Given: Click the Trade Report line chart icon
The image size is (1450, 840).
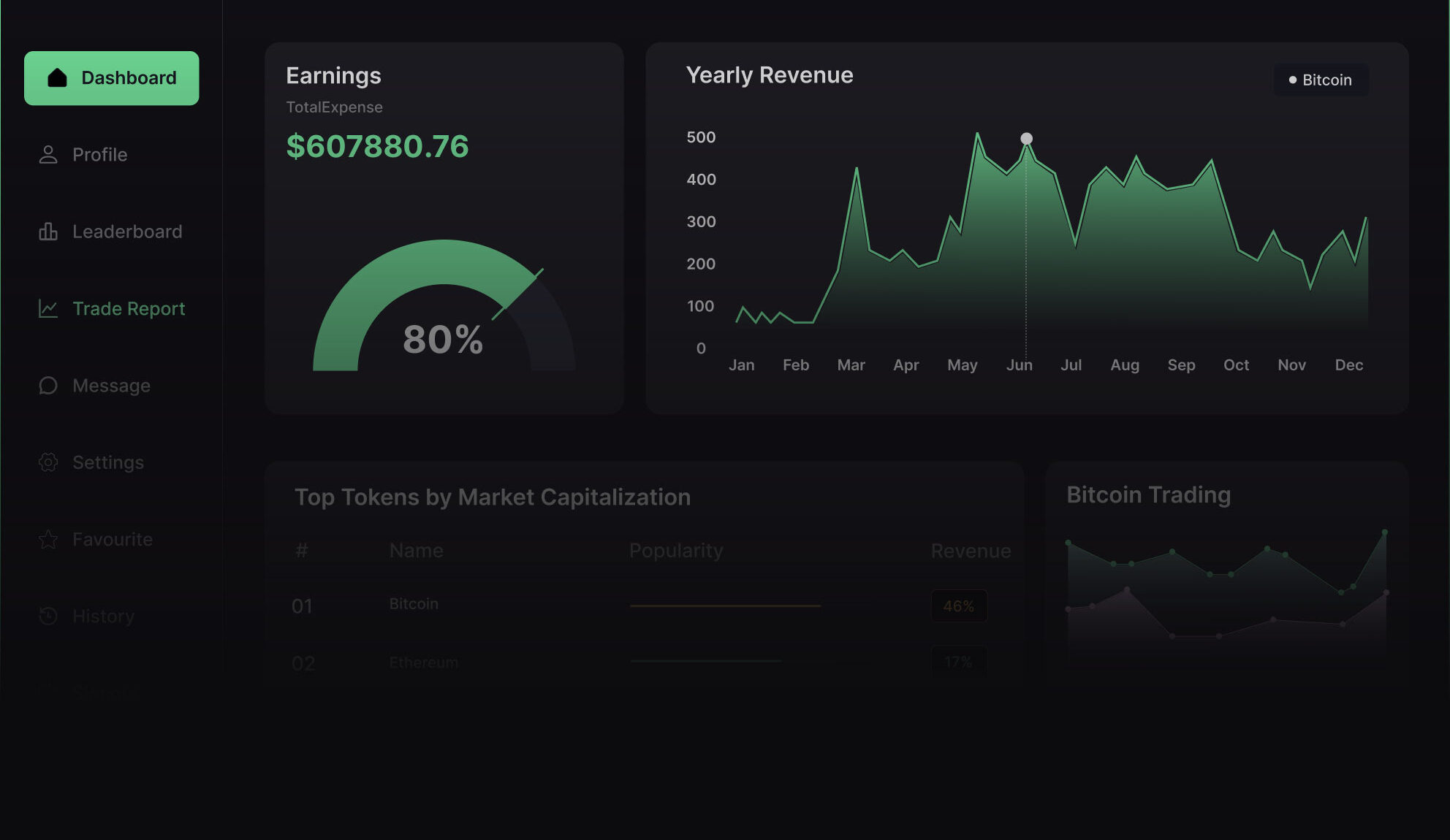Looking at the screenshot, I should 48,309.
